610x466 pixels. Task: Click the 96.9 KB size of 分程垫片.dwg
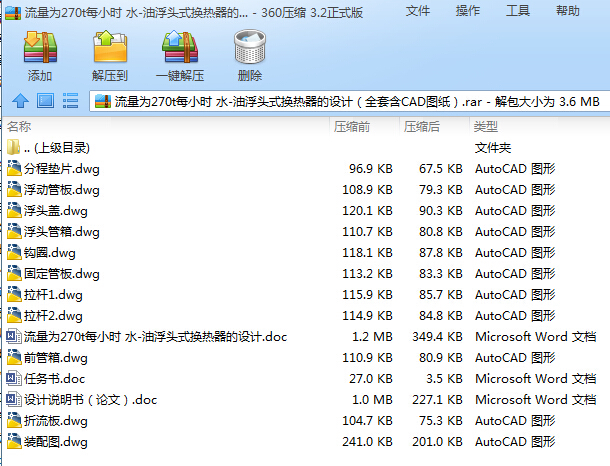click(x=371, y=169)
